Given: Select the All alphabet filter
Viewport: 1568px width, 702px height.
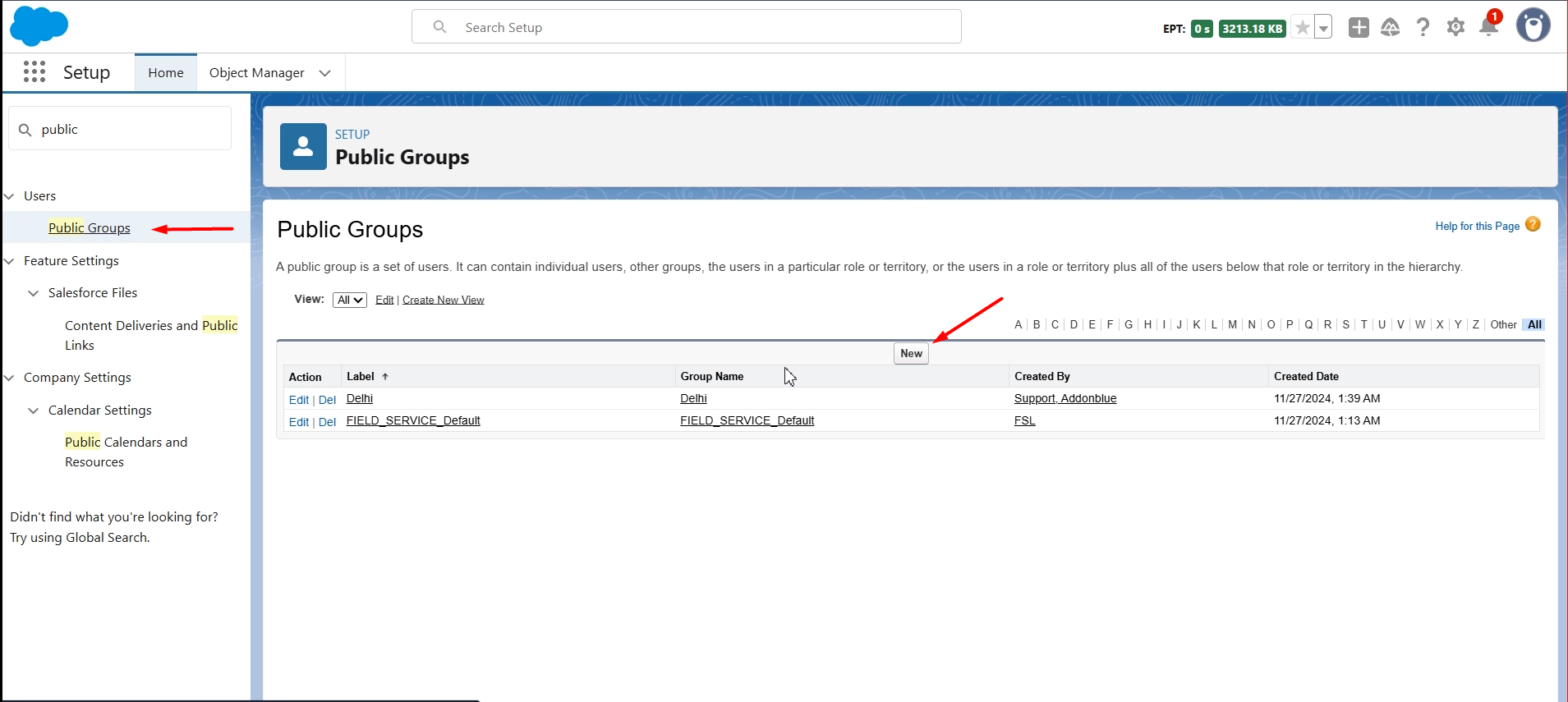Looking at the screenshot, I should (1534, 324).
